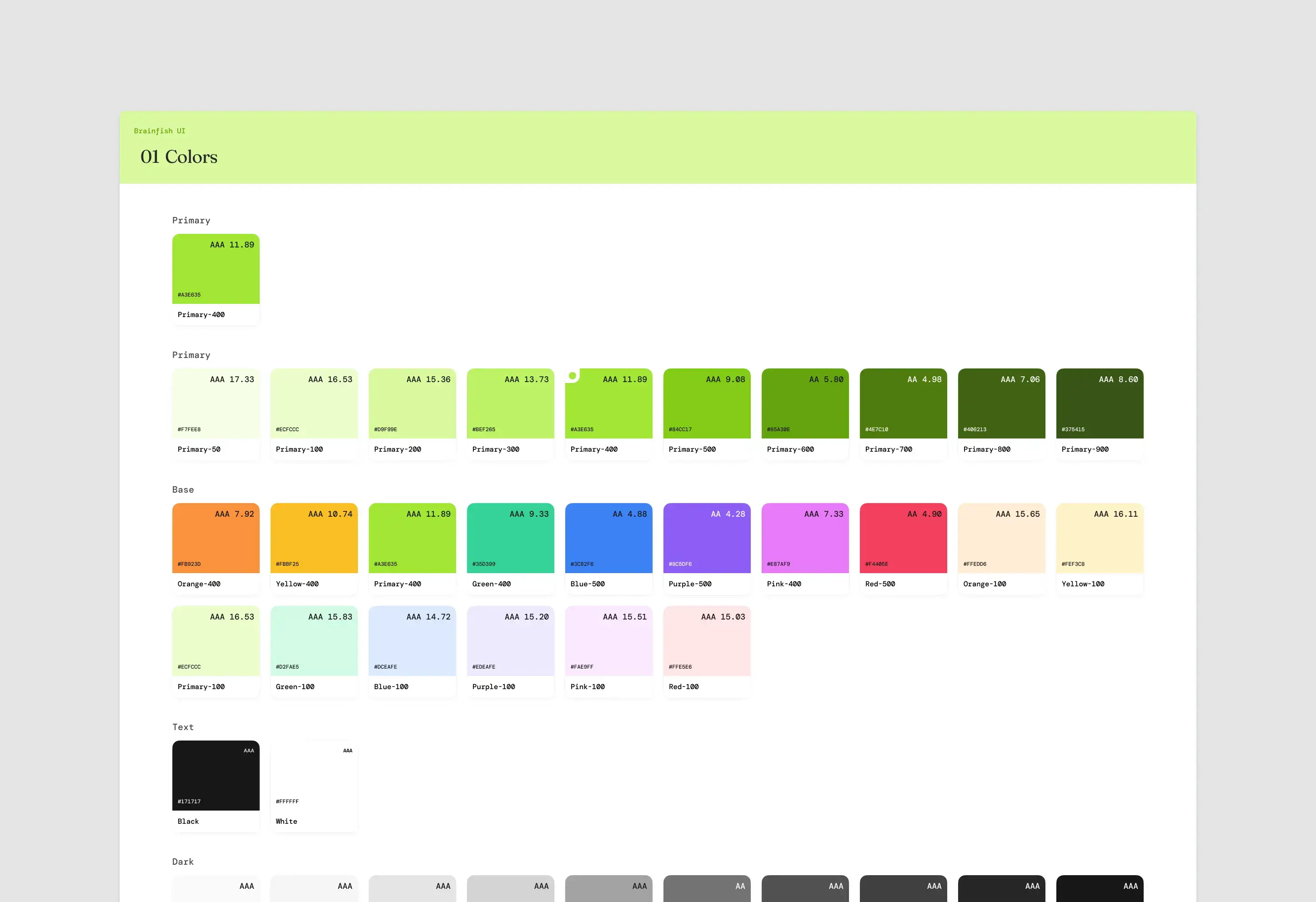Screen dimensions: 1316x902
Task: Click the Dark section heading
Action: click(x=183, y=862)
